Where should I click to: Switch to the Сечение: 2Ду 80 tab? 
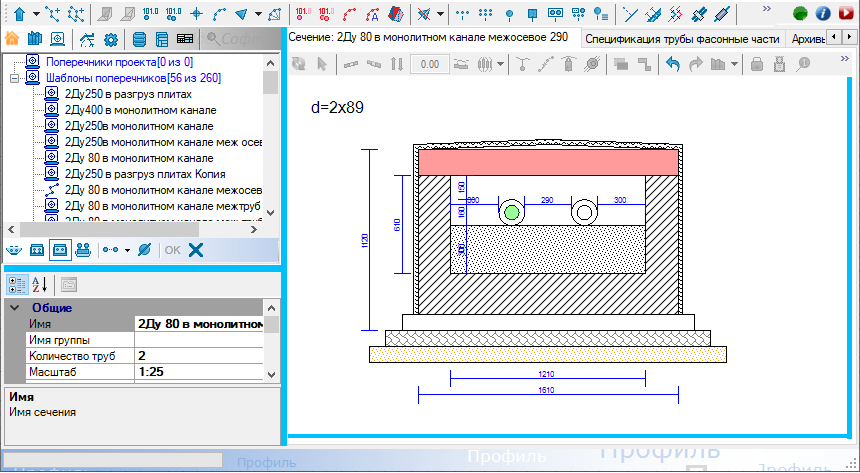[x=428, y=37]
